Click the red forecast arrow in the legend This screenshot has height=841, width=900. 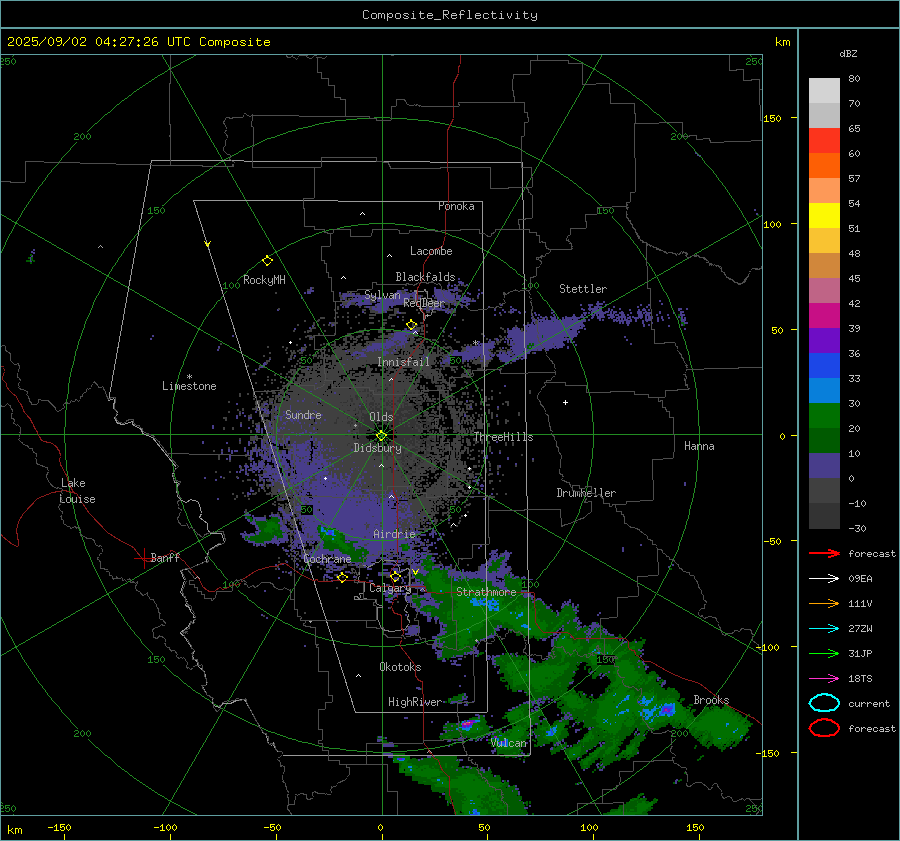(824, 553)
